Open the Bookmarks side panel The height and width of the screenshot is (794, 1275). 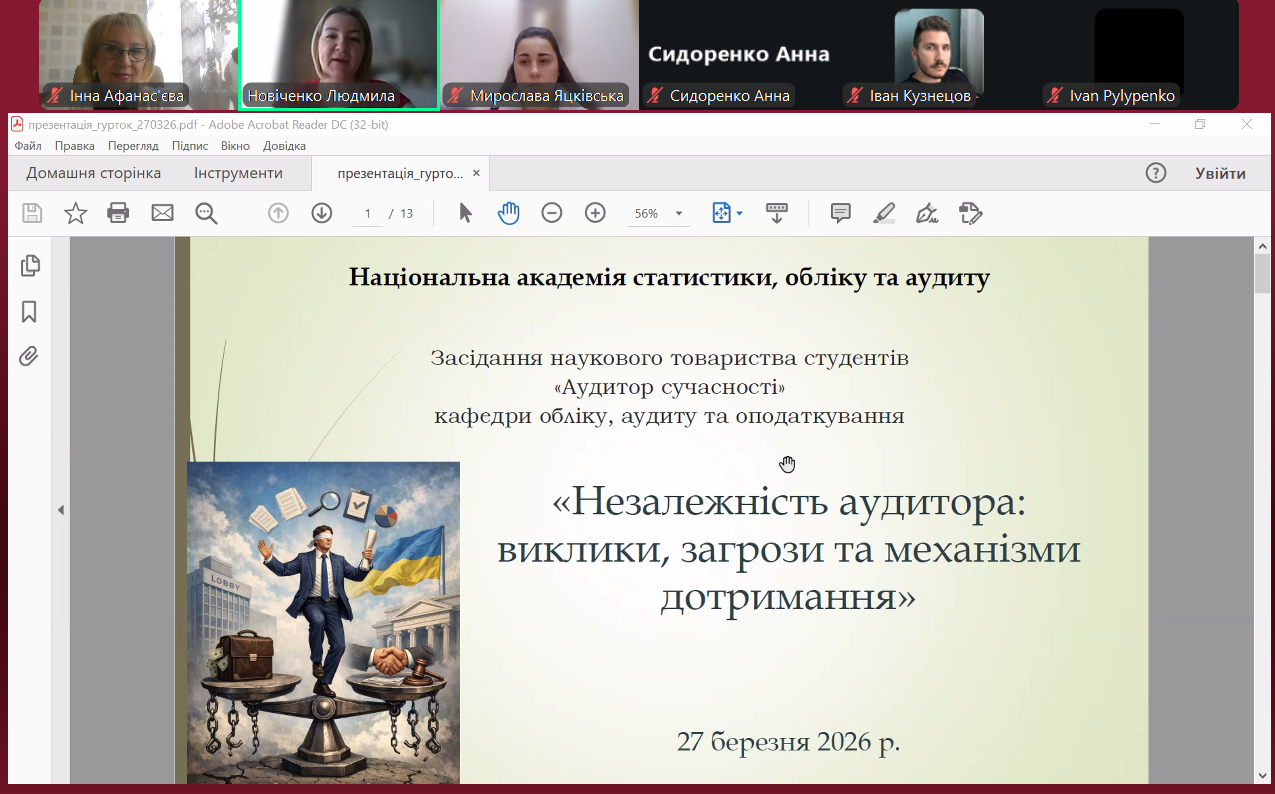click(30, 312)
